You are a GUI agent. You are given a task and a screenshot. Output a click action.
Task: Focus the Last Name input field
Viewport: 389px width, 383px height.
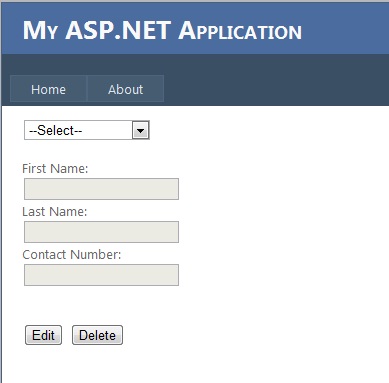[101, 232]
